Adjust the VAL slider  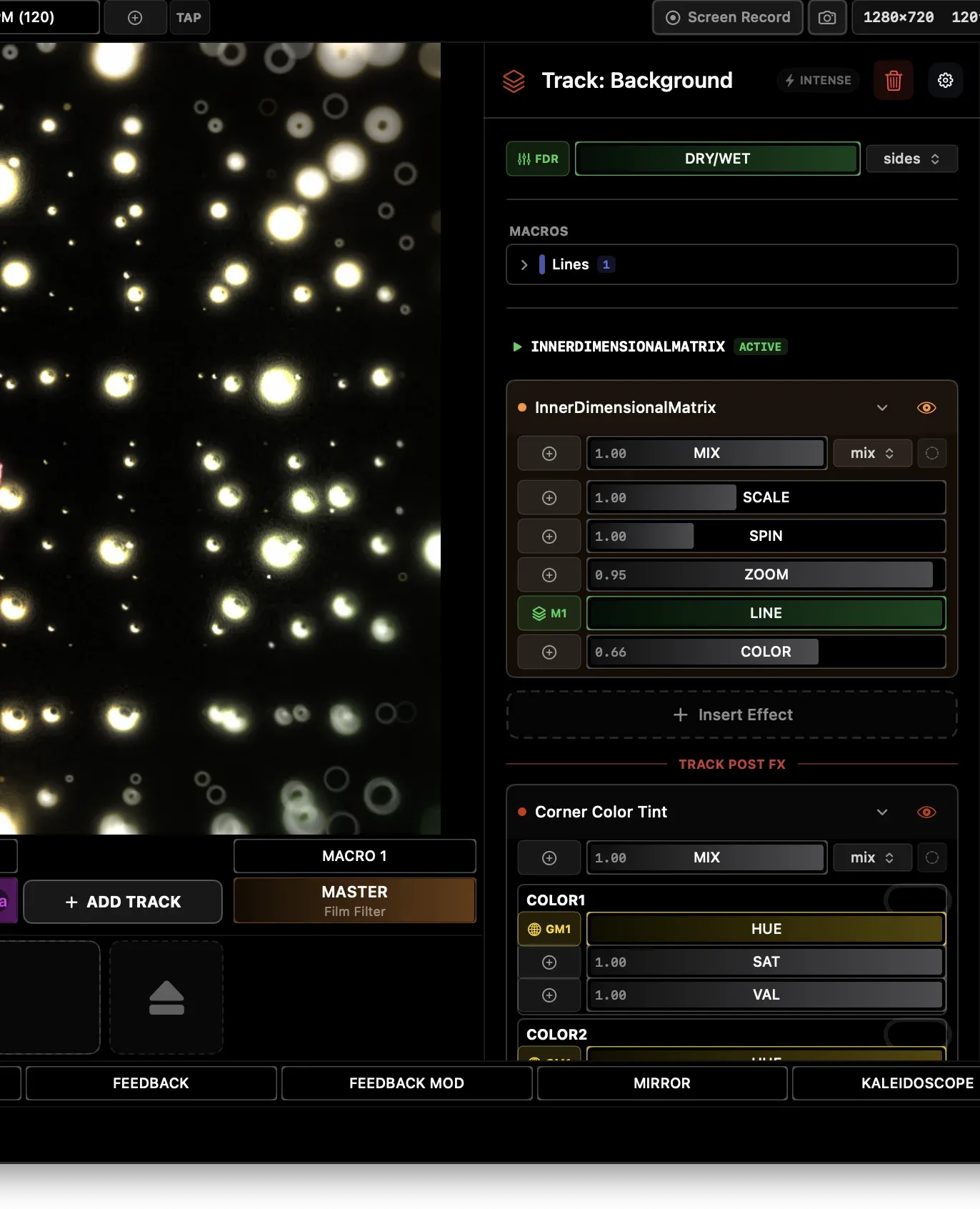(766, 995)
